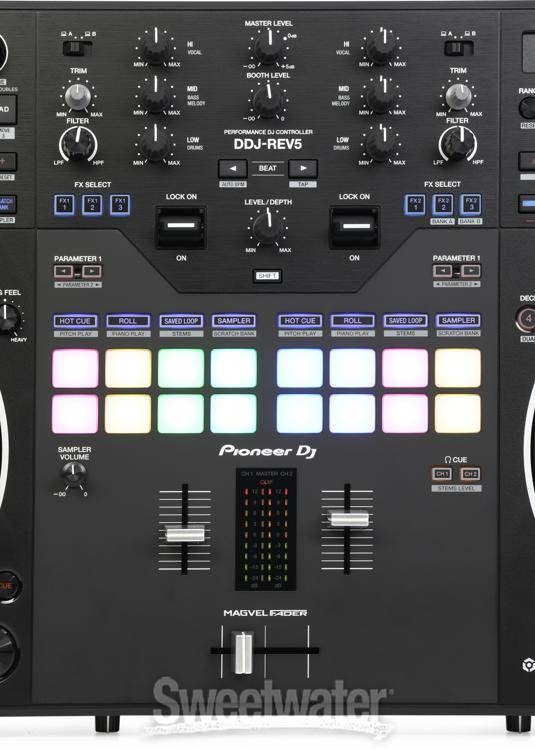Click the right channel MID EQ knob
This screenshot has width=535, height=750.
tap(381, 97)
